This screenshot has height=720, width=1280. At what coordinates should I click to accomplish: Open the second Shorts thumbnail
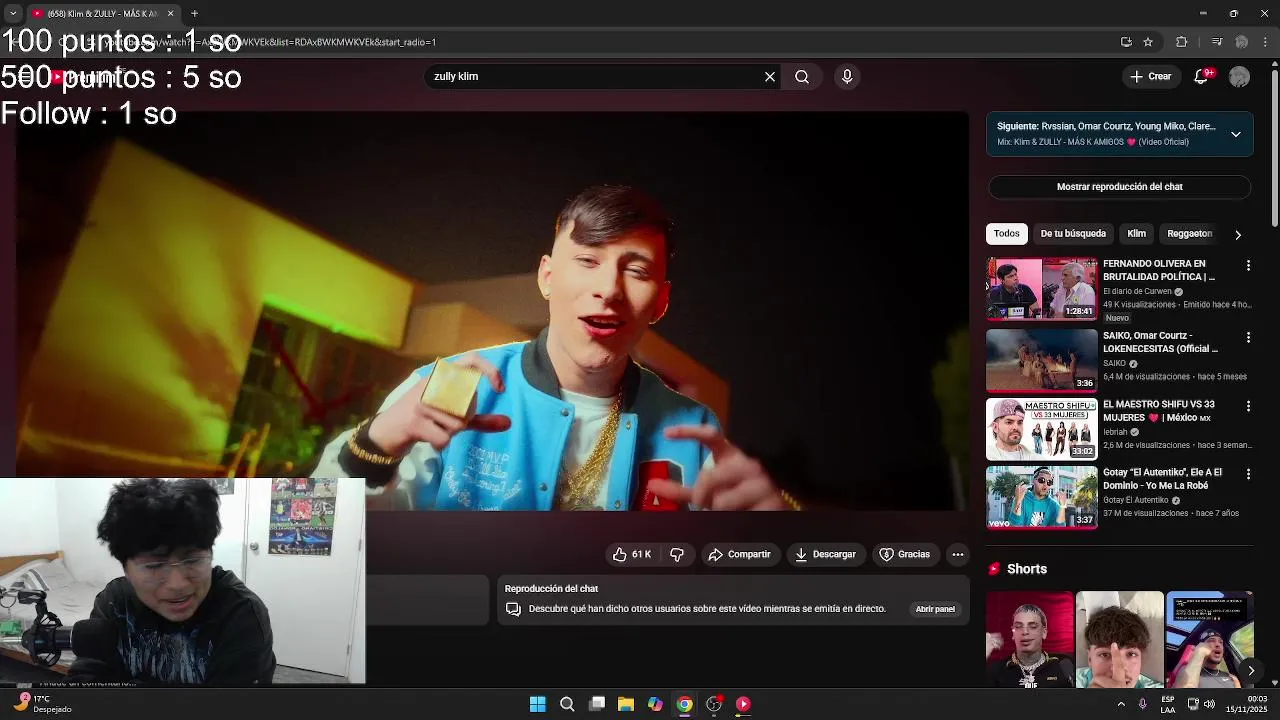tap(1120, 639)
